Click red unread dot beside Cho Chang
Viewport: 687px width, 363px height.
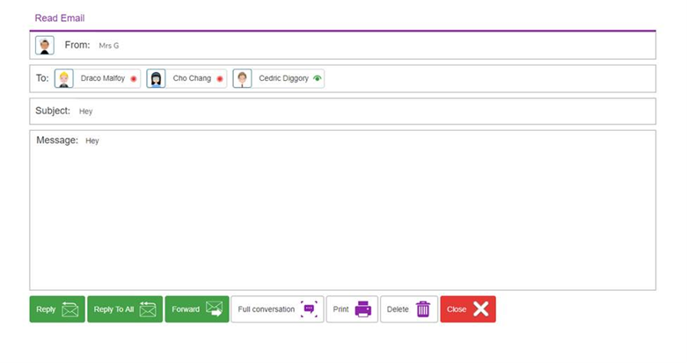pos(220,79)
